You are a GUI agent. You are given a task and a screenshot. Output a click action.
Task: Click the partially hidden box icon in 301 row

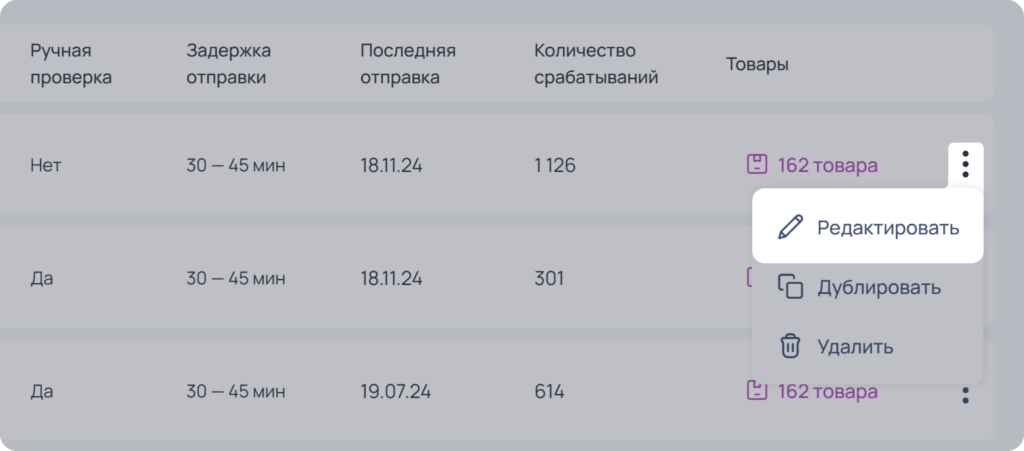coord(749,278)
